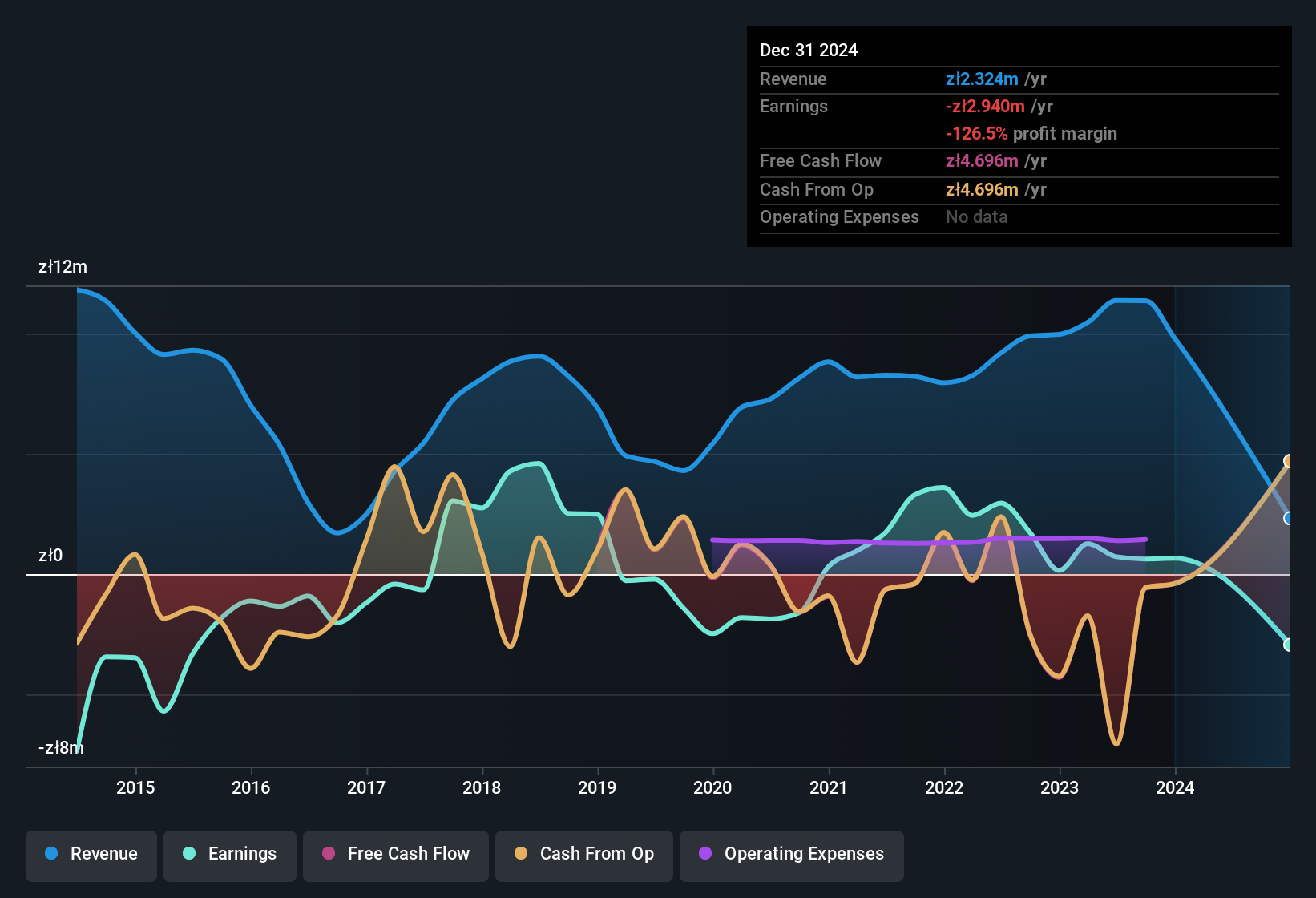Viewport: 1316px width, 898px height.
Task: Toggle the Revenue series visibility
Action: click(91, 854)
